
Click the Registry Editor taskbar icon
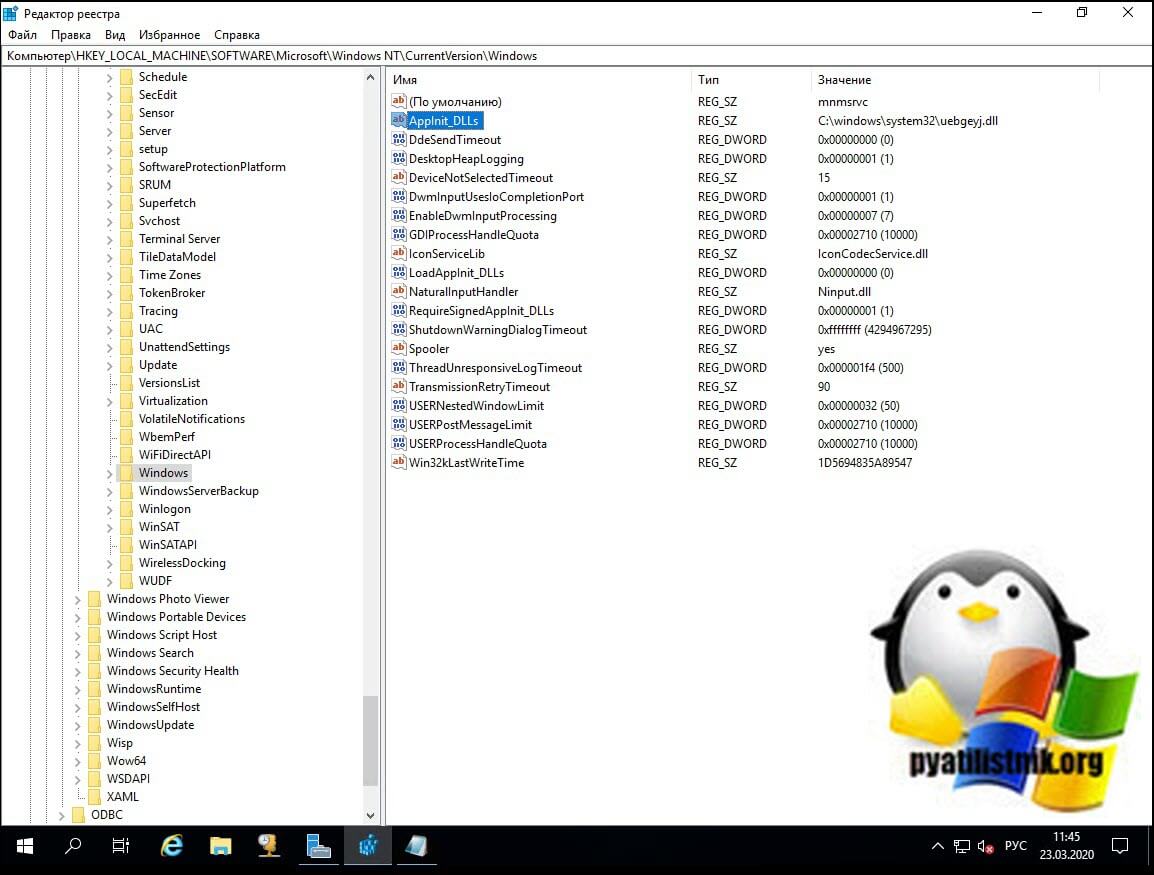pyautogui.click(x=367, y=846)
